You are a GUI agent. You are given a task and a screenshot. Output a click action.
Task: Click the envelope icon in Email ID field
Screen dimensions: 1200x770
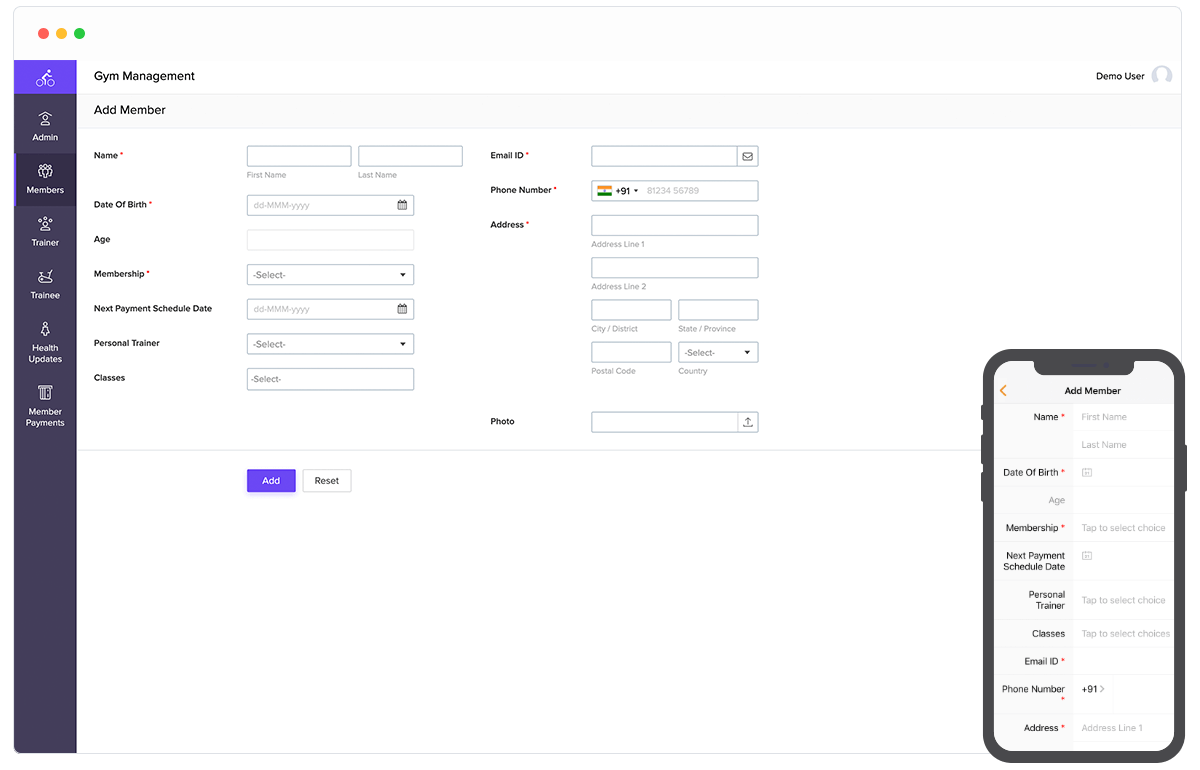click(x=747, y=156)
